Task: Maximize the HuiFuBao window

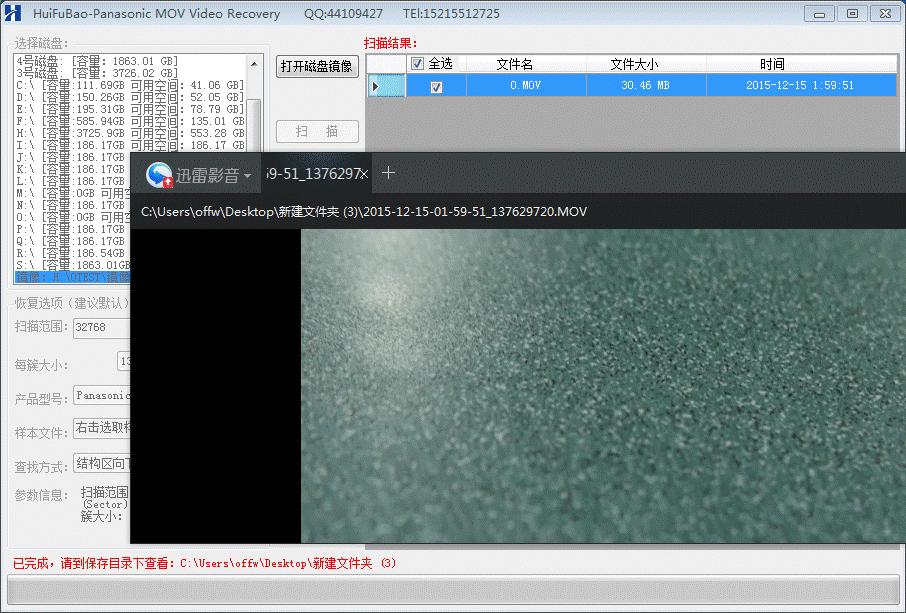Action: (852, 14)
